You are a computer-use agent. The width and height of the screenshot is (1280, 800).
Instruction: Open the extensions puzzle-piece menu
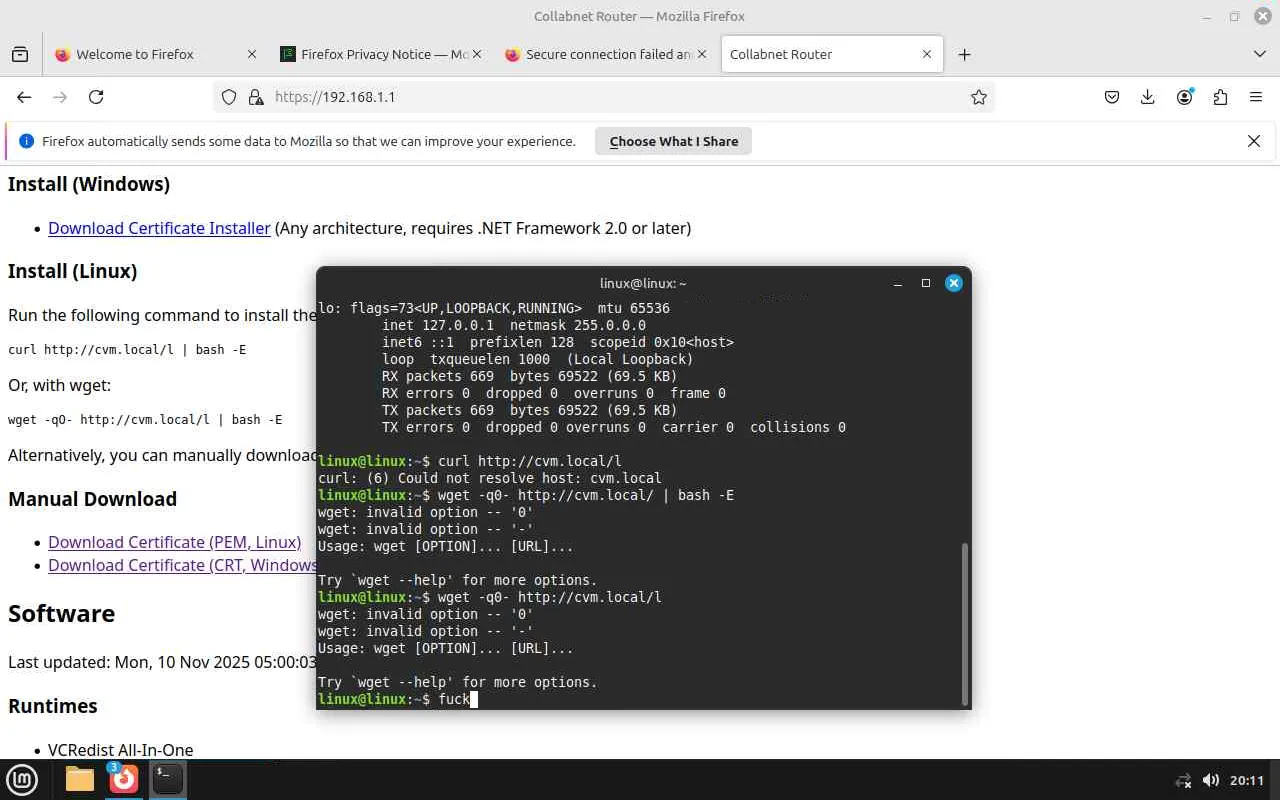tap(1220, 97)
